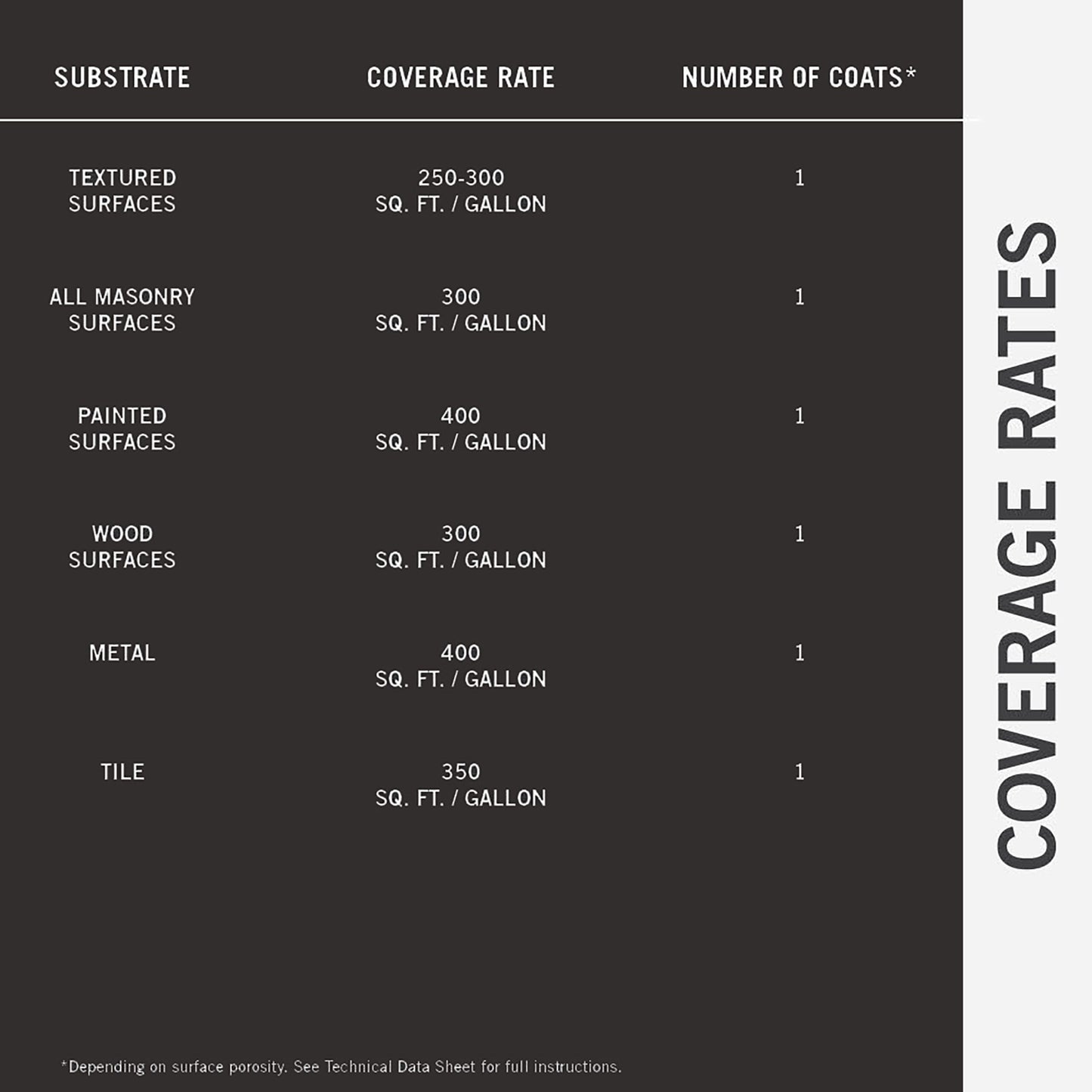Click the TEXTURED SURFACES row label
The height and width of the screenshot is (1092, 1092).
(x=122, y=190)
